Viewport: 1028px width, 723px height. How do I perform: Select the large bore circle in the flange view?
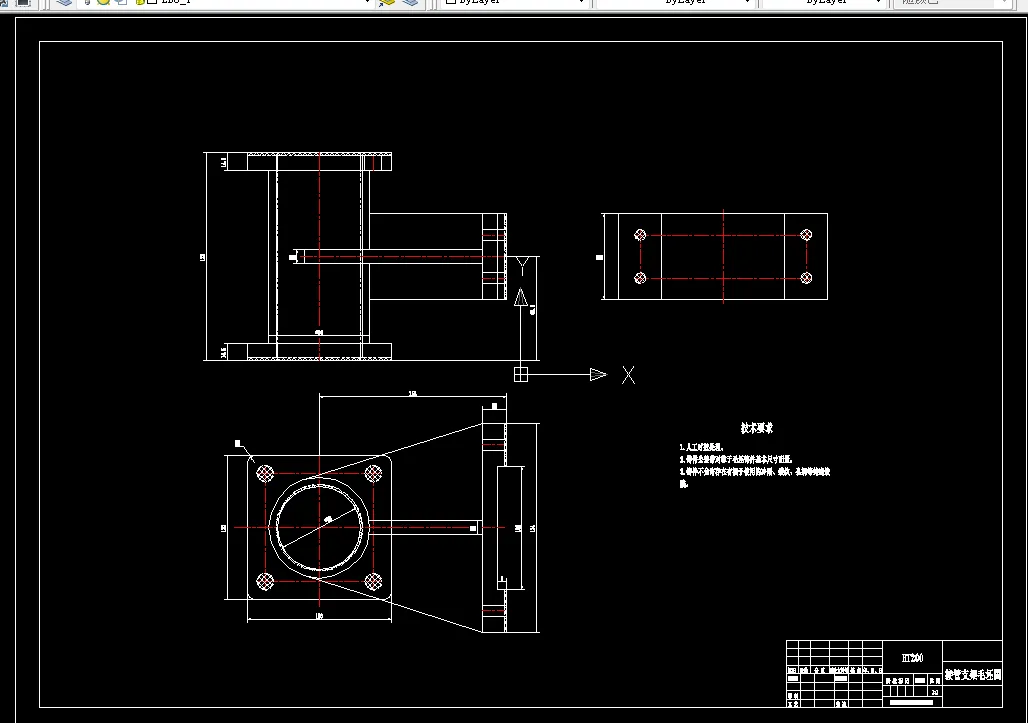319,527
